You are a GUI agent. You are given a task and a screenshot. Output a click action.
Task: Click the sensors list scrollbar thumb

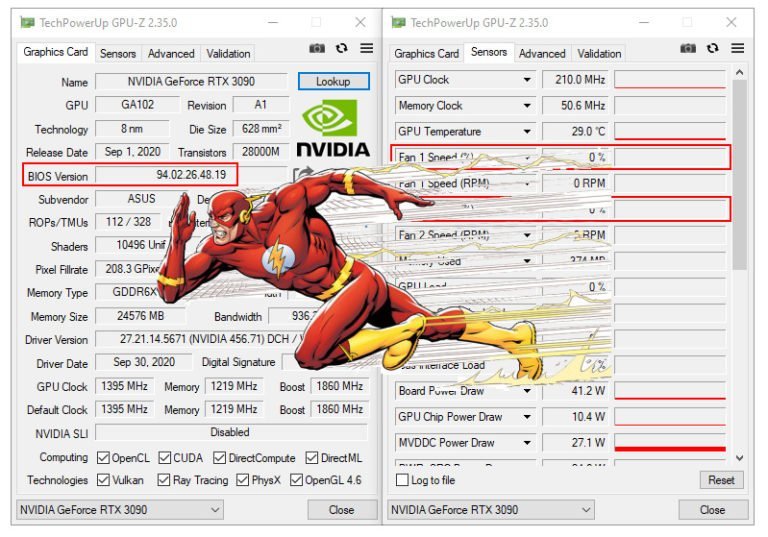tap(740, 175)
